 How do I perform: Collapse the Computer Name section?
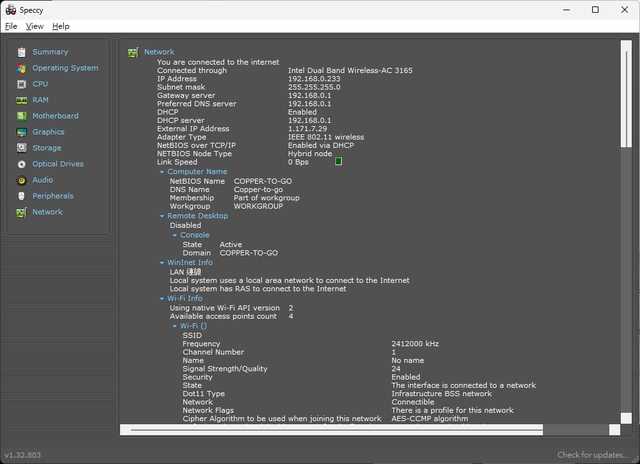pyautogui.click(x=161, y=171)
